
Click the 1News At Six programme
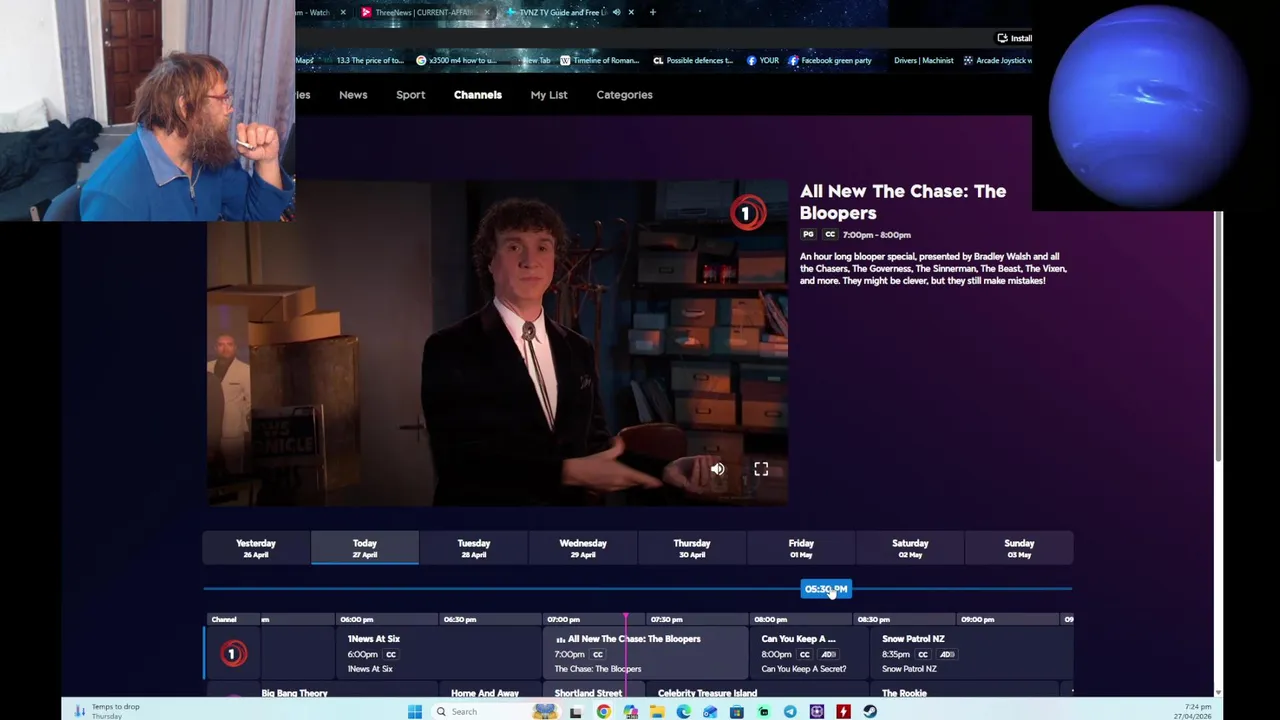tap(438, 654)
